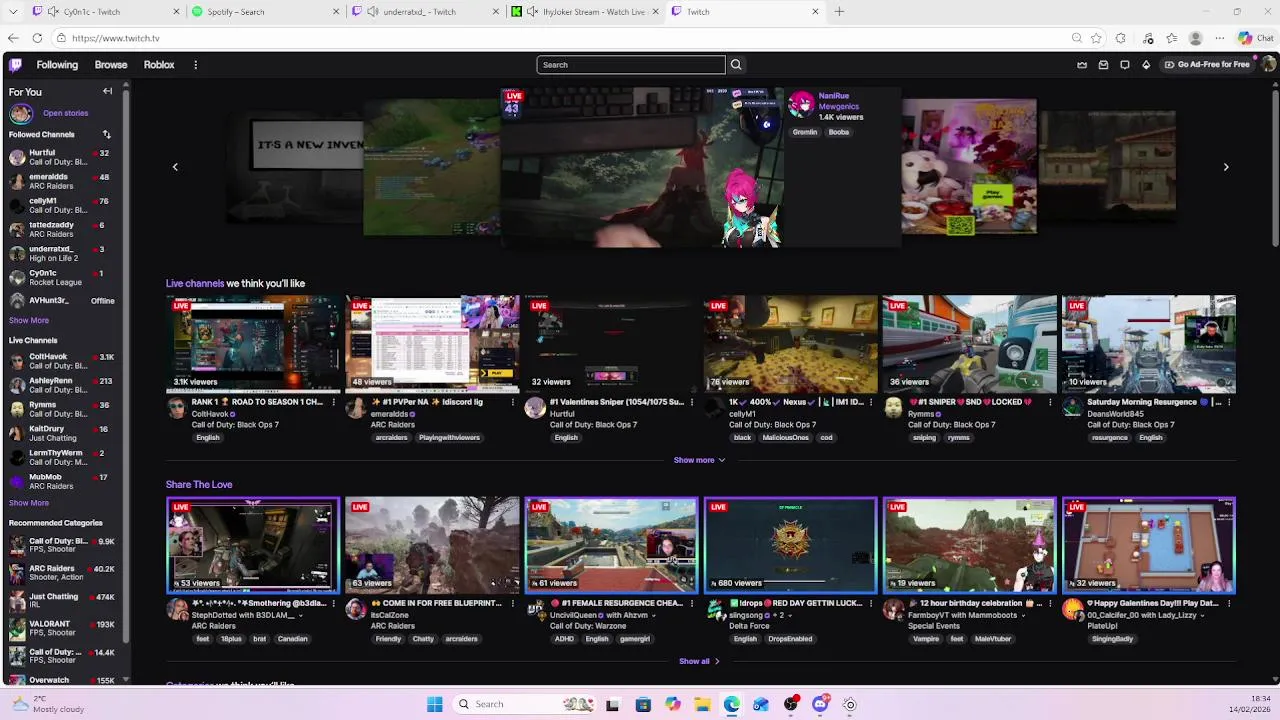
Task: Open options menu for Hurtful stream card
Action: (x=692, y=402)
